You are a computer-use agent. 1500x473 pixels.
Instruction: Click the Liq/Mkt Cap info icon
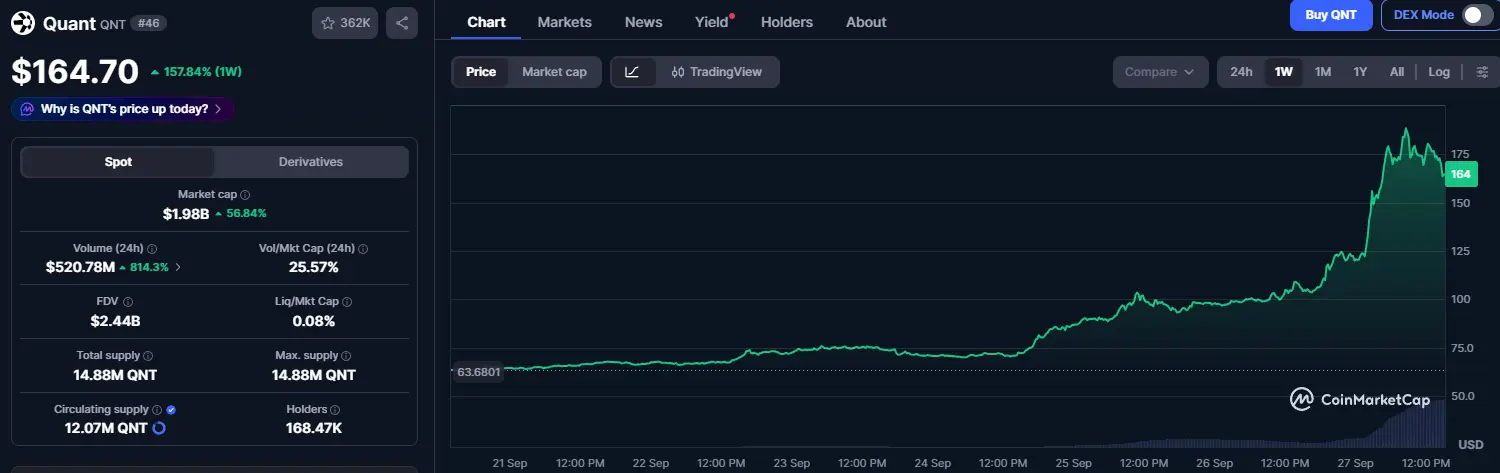(x=347, y=301)
